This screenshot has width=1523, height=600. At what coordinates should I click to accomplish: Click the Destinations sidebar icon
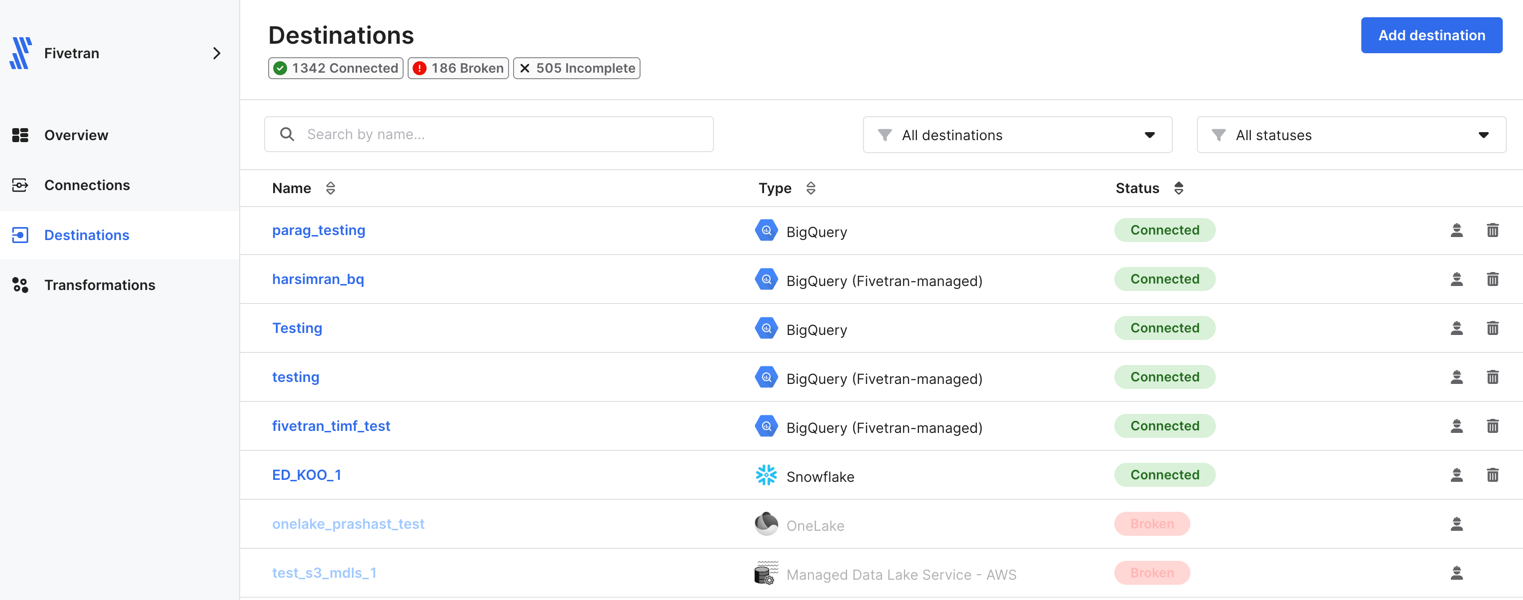[20, 235]
